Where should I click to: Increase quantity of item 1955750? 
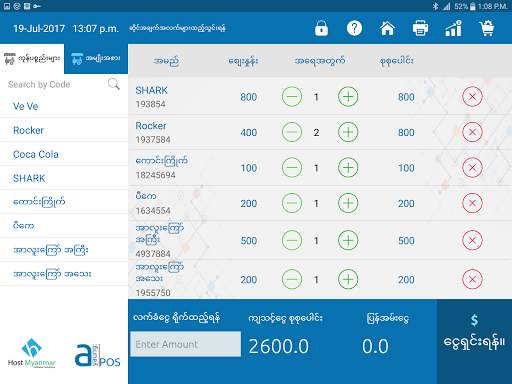pos(348,279)
